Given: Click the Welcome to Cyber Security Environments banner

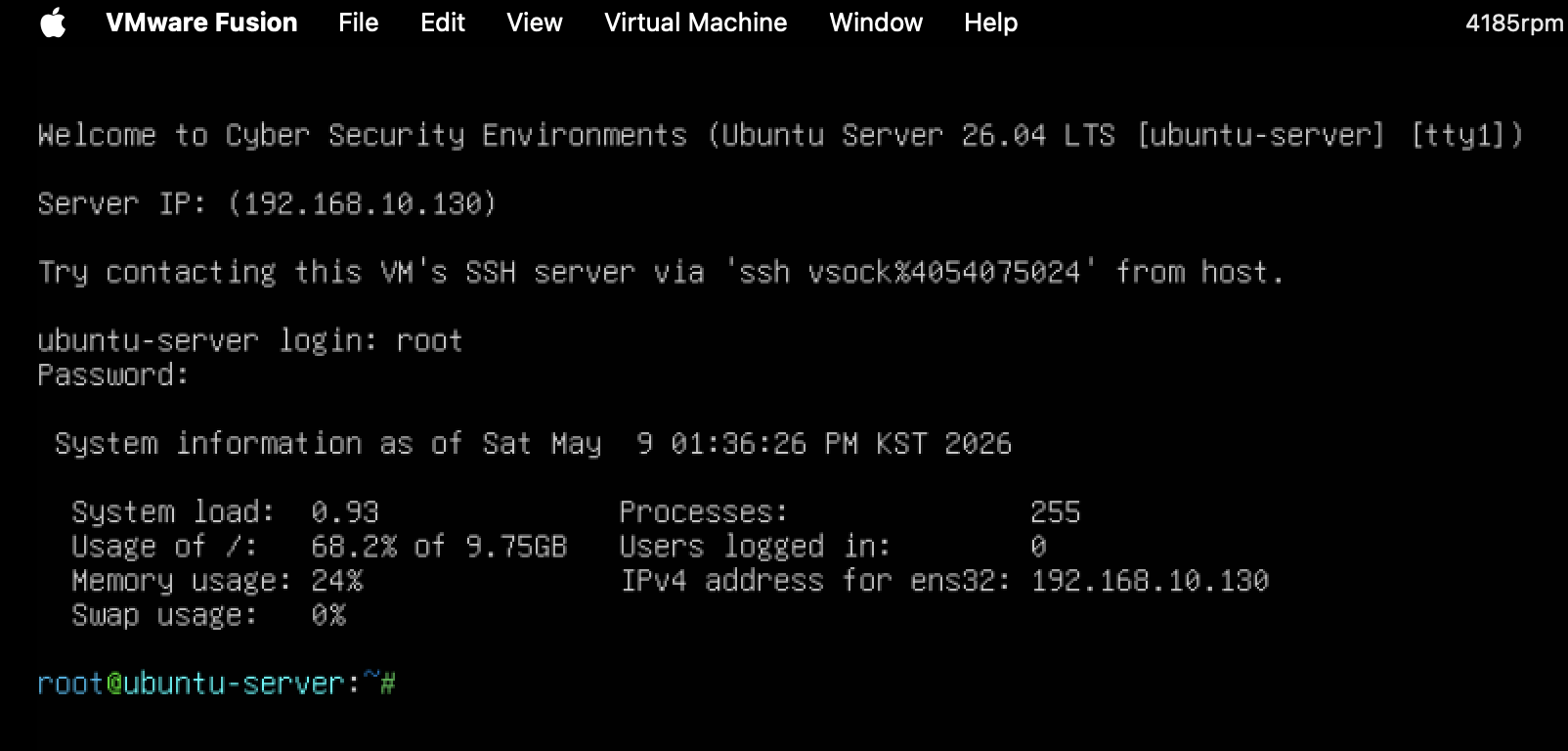Looking at the screenshot, I should click(x=780, y=135).
